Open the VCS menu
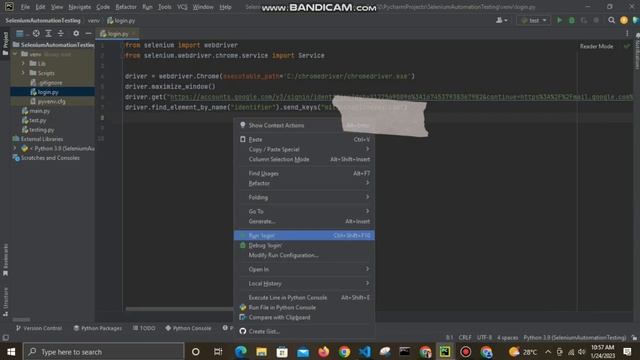The width and height of the screenshot is (640, 360). (182, 7)
